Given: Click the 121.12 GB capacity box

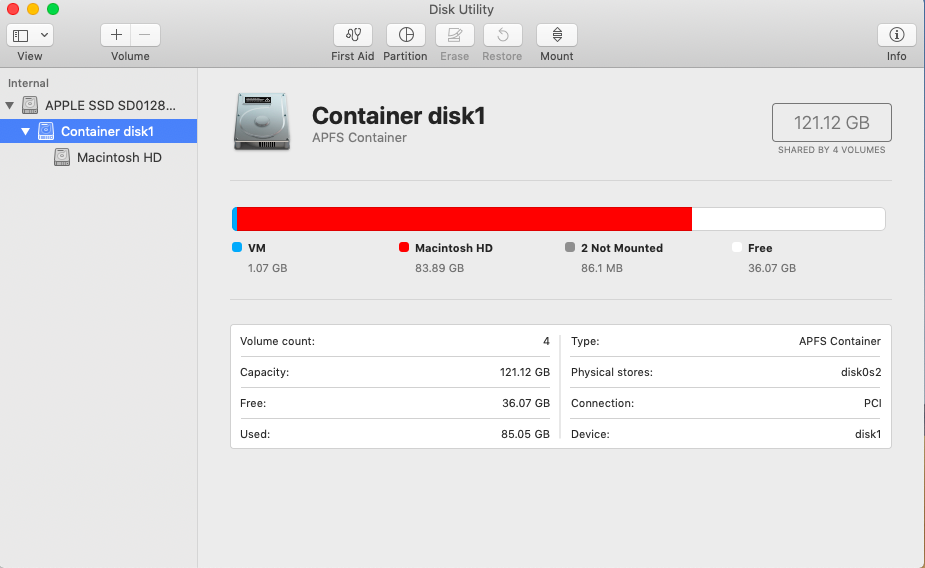Looking at the screenshot, I should pos(832,123).
